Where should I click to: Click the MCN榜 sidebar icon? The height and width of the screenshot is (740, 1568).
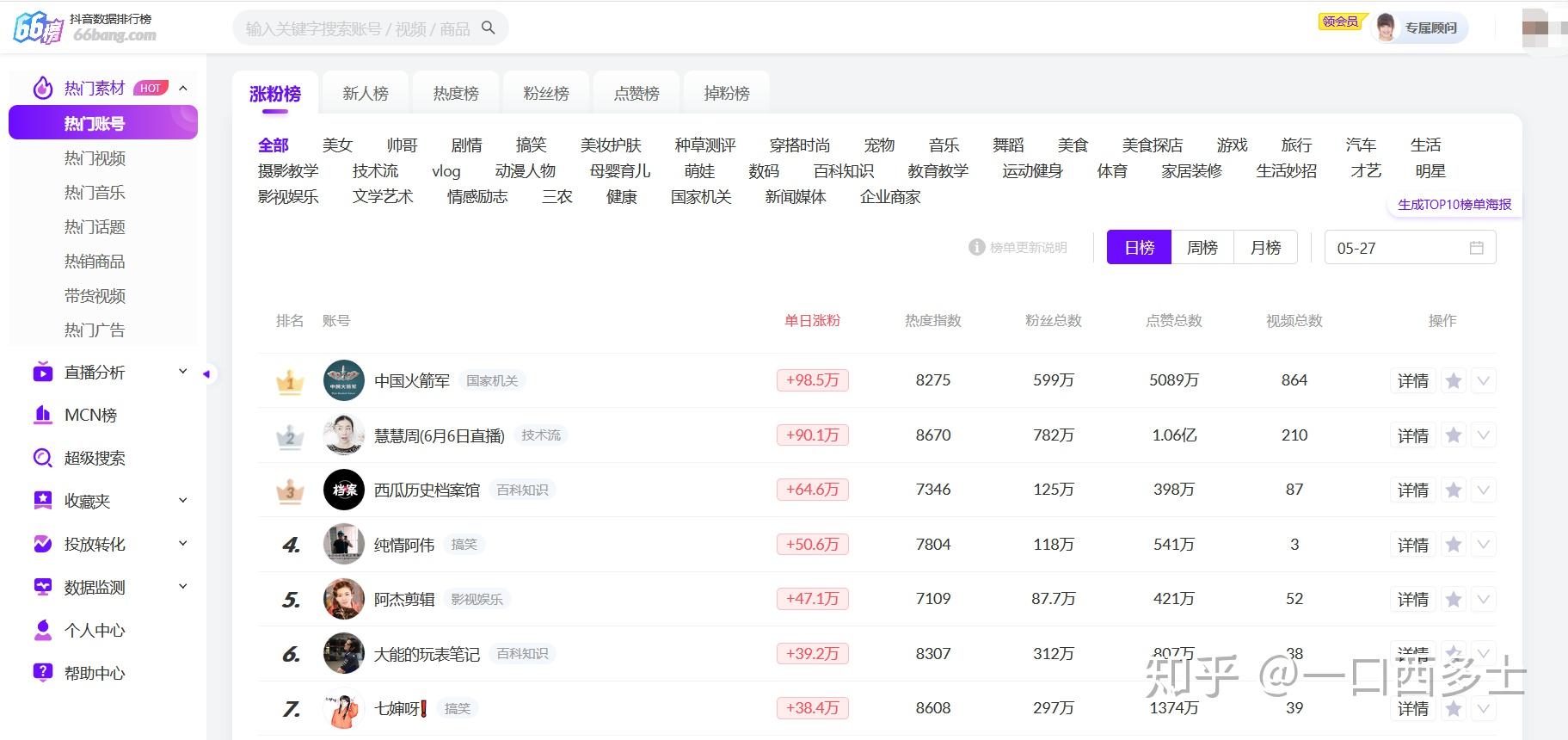pyautogui.click(x=42, y=415)
